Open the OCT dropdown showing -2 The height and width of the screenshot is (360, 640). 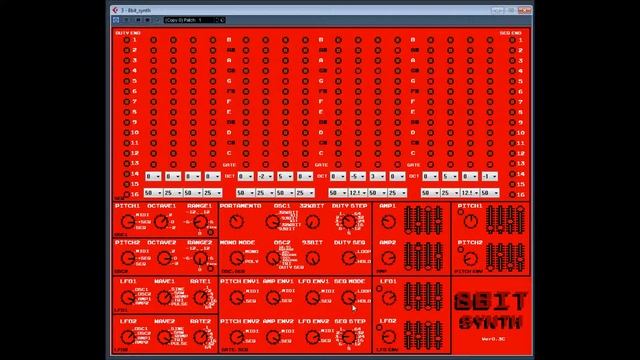pos(265,176)
